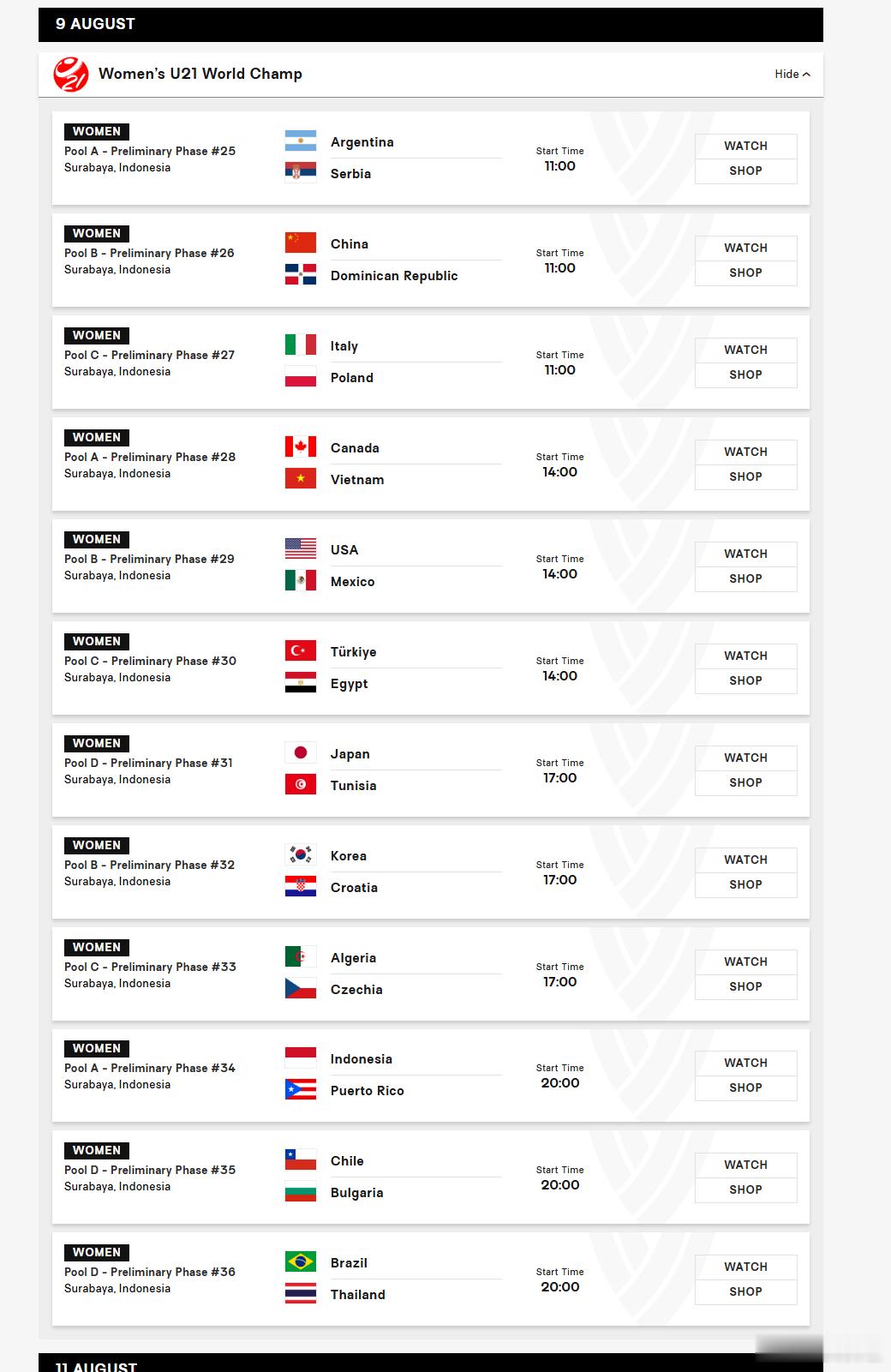
Task: Select Czechia team name link
Action: (356, 990)
